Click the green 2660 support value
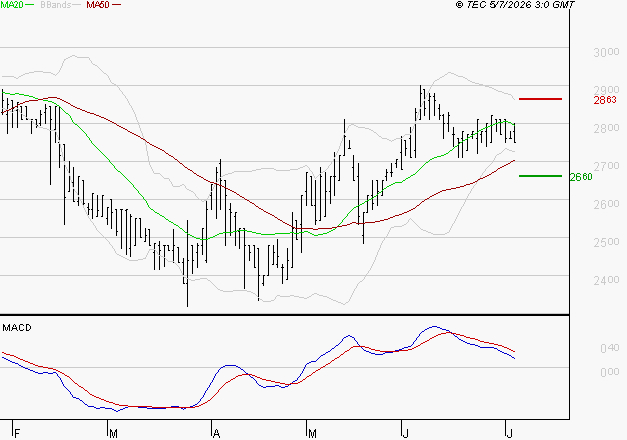The width and height of the screenshot is (627, 440). pos(581,177)
